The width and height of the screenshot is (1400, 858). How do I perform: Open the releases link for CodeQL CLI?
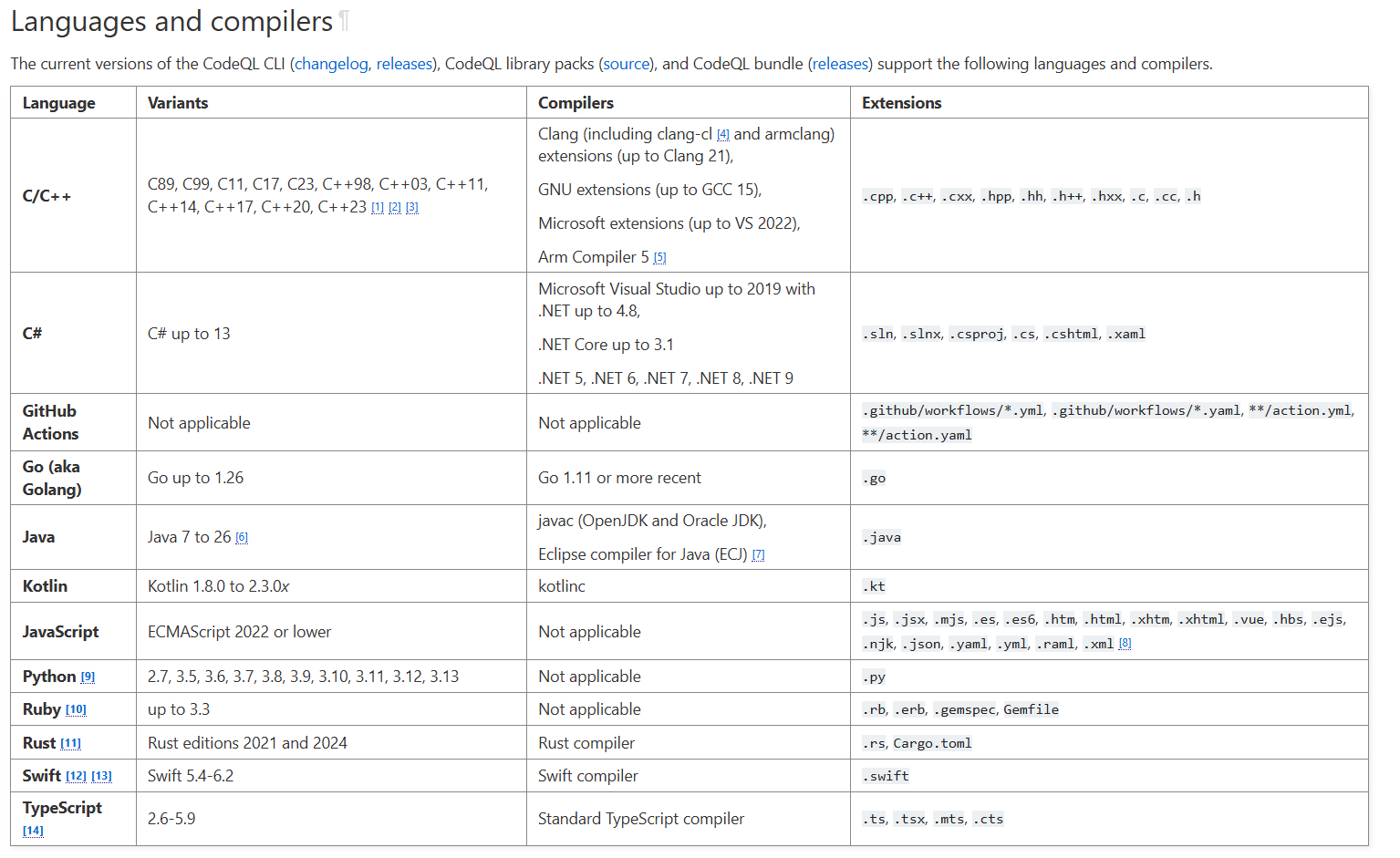coord(404,64)
